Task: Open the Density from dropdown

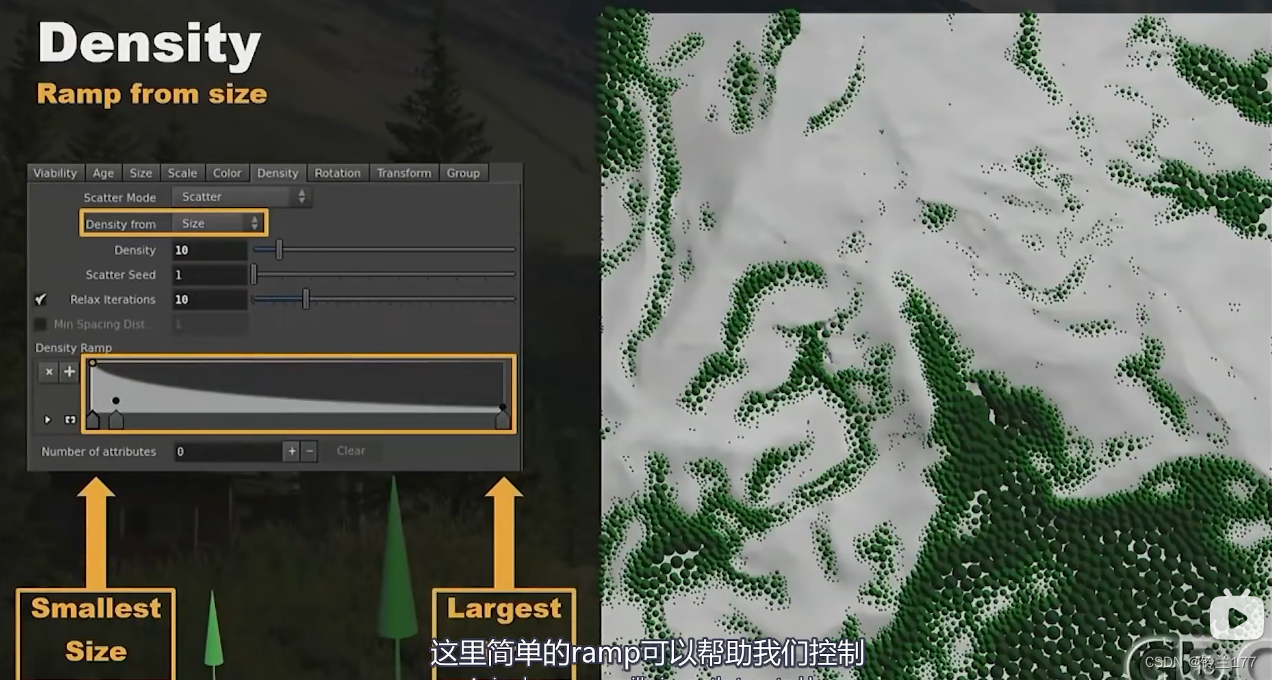Action: (x=220, y=223)
